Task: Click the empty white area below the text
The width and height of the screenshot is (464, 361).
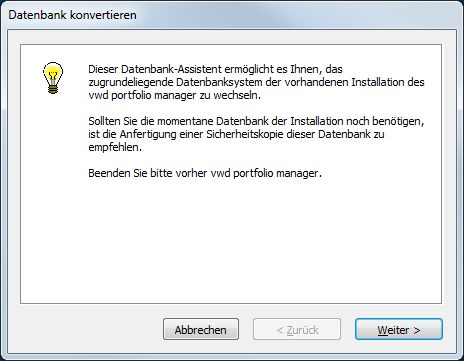Action: [231, 242]
